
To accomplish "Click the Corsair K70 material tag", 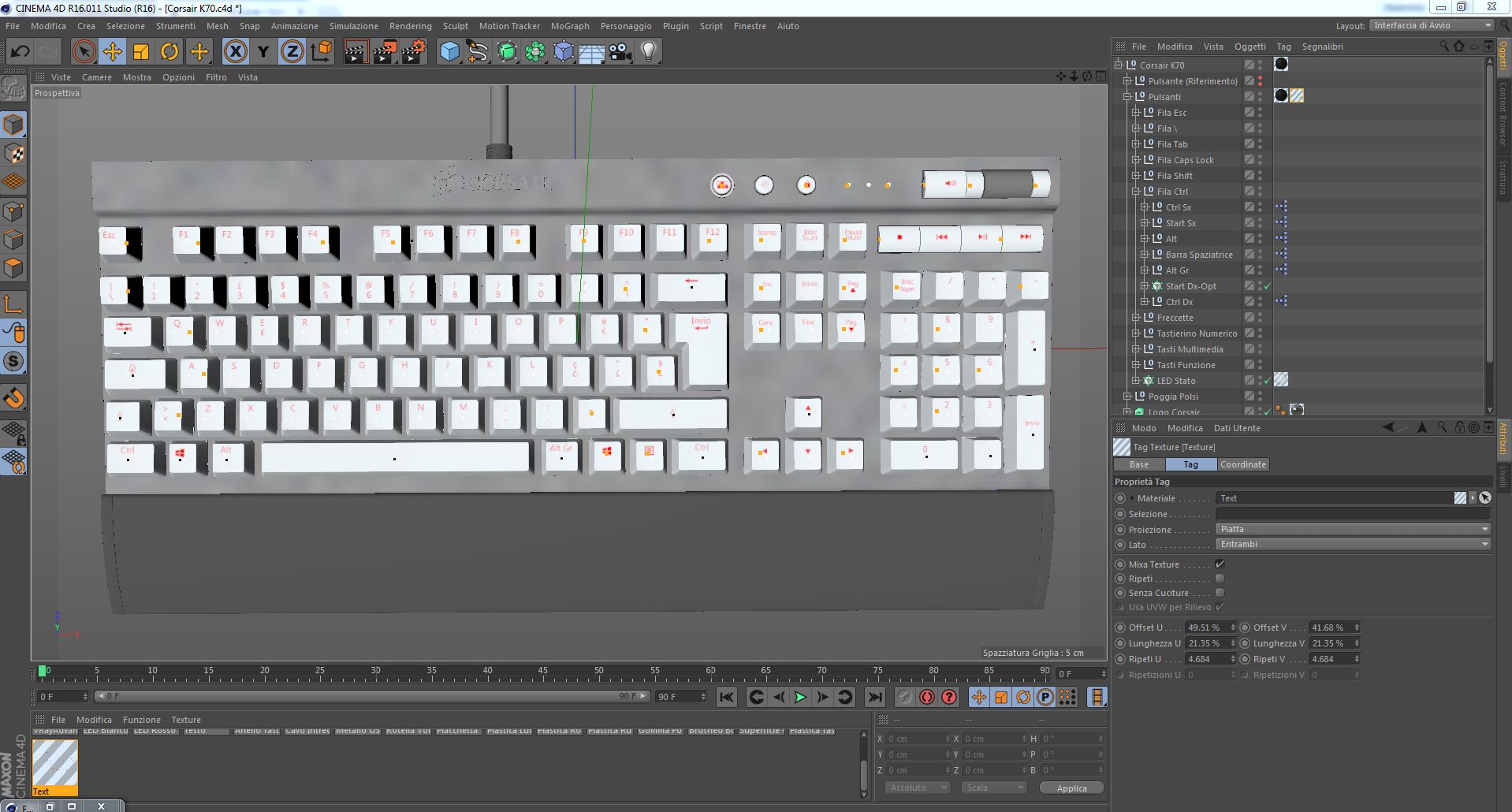I will tap(1281, 65).
